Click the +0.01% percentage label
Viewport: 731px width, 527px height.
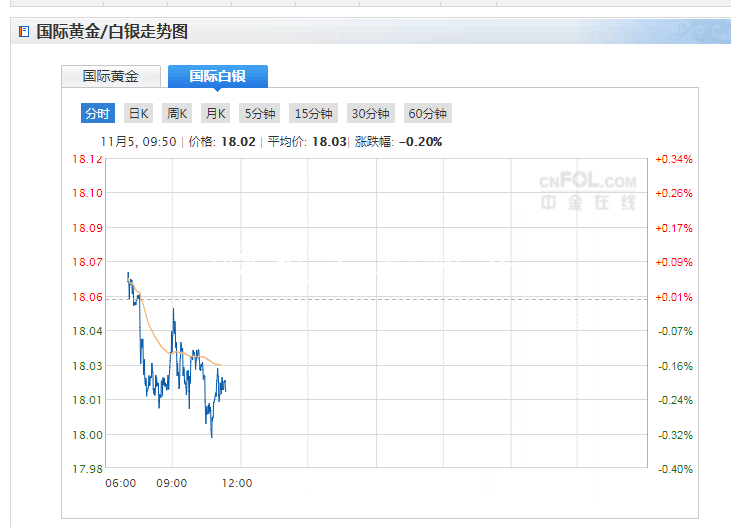pyautogui.click(x=674, y=297)
